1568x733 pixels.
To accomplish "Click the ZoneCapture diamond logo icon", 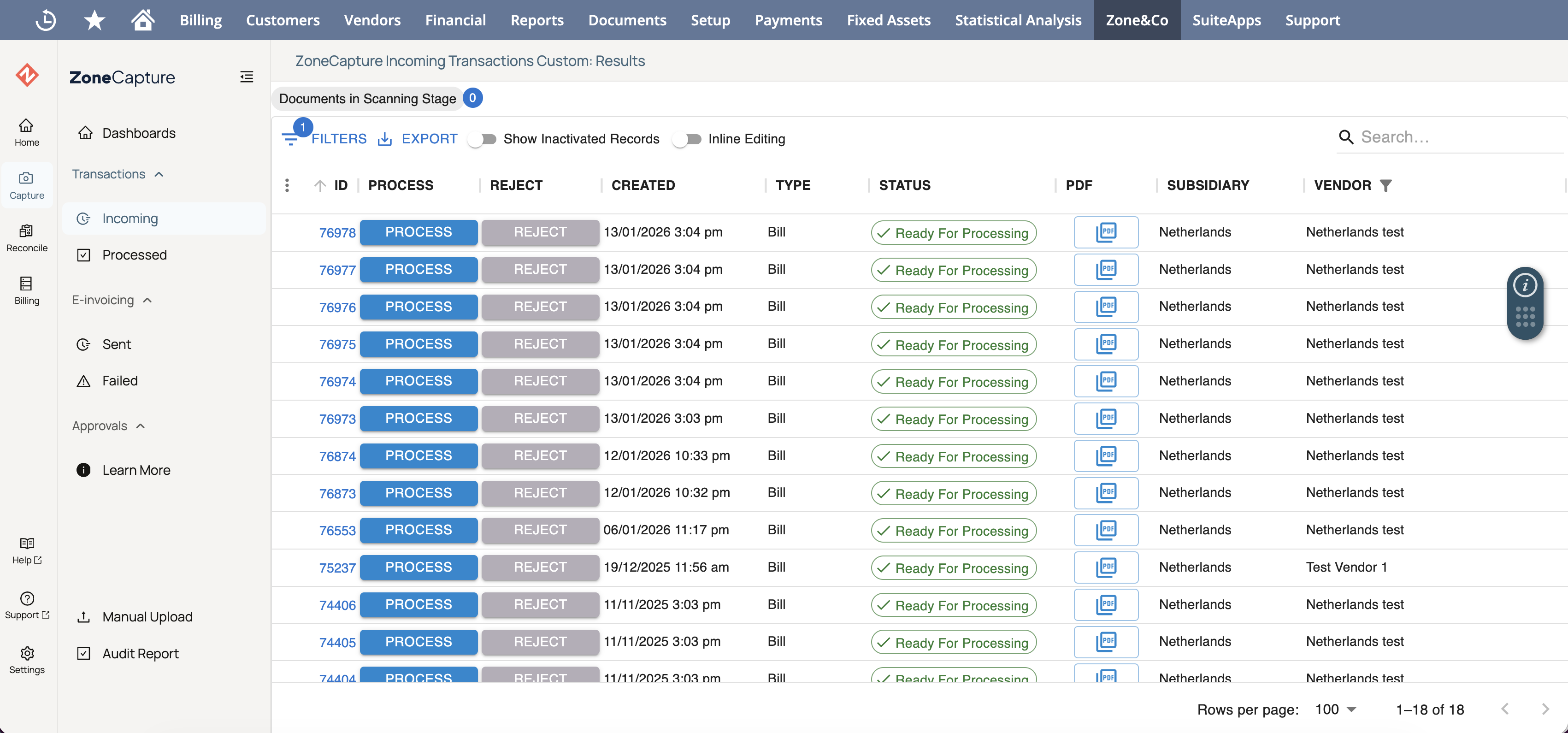I will pos(27,75).
